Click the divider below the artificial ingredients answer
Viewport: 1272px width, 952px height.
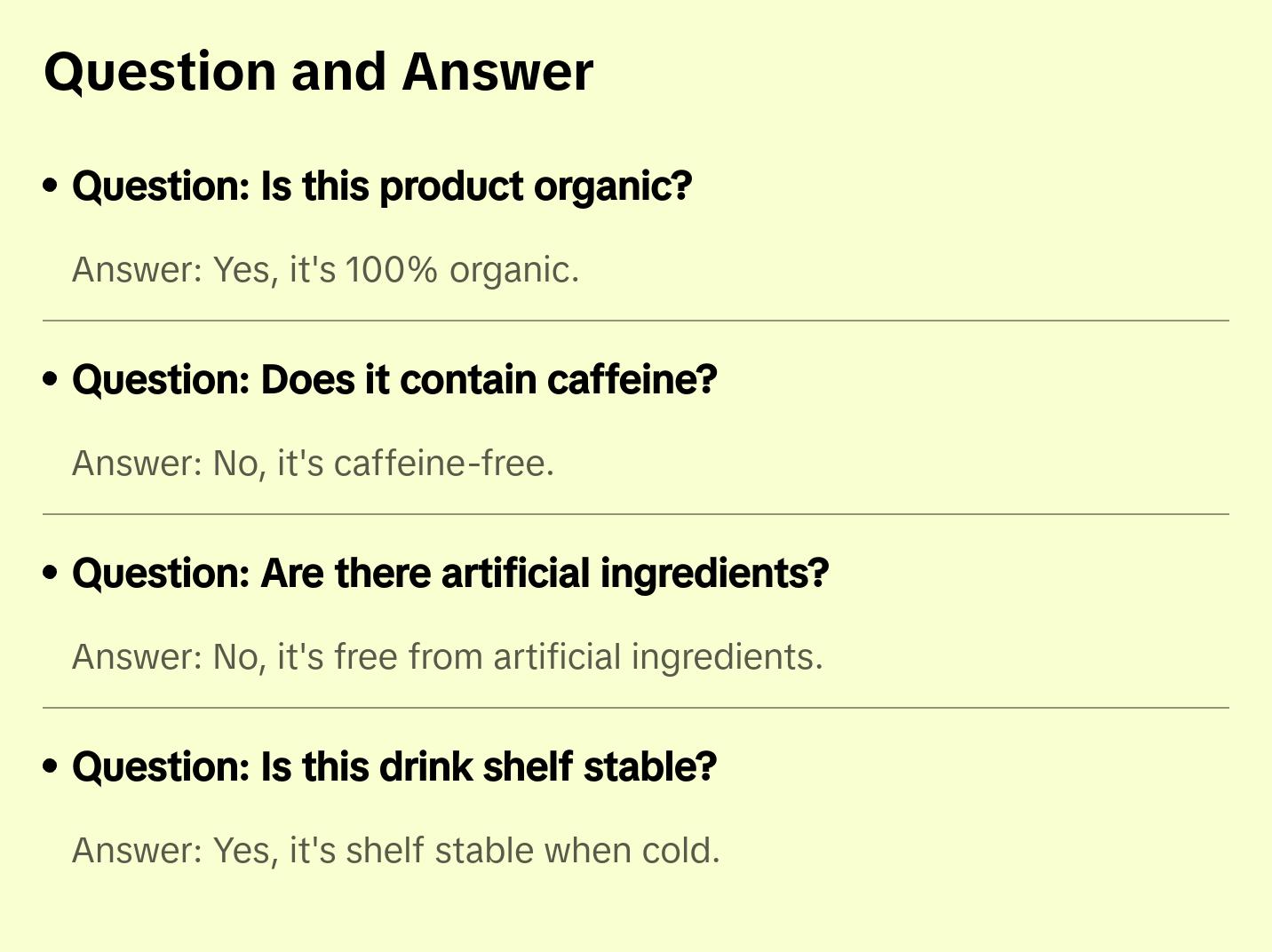click(636, 708)
